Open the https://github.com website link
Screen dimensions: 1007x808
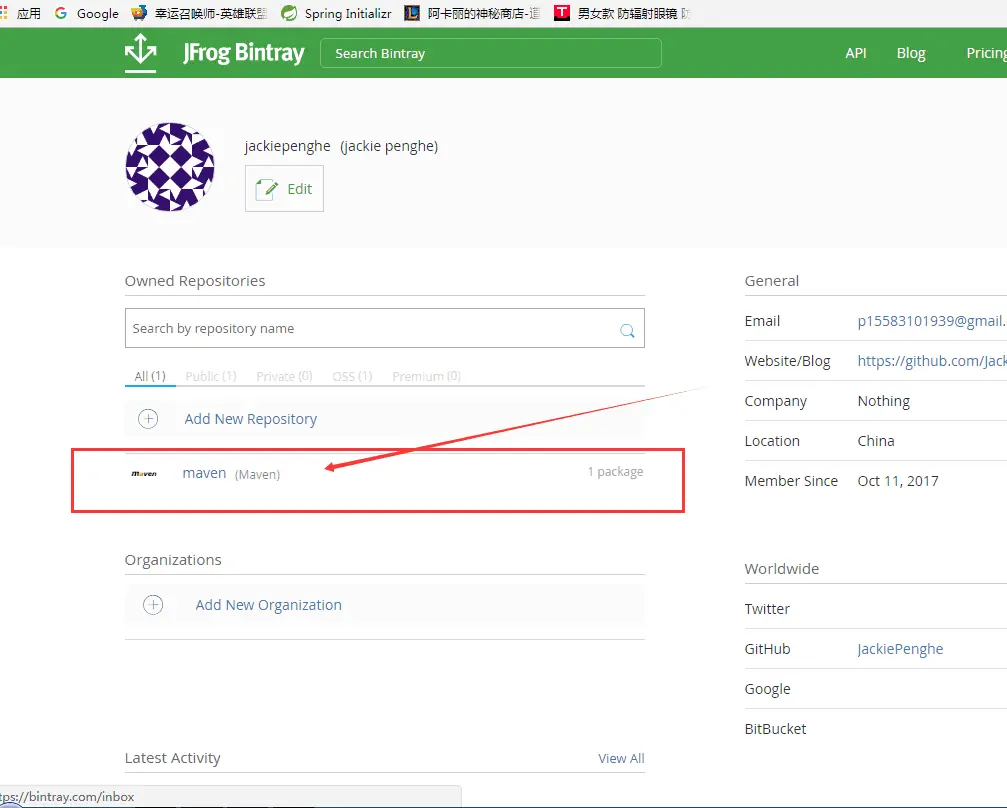[932, 361]
